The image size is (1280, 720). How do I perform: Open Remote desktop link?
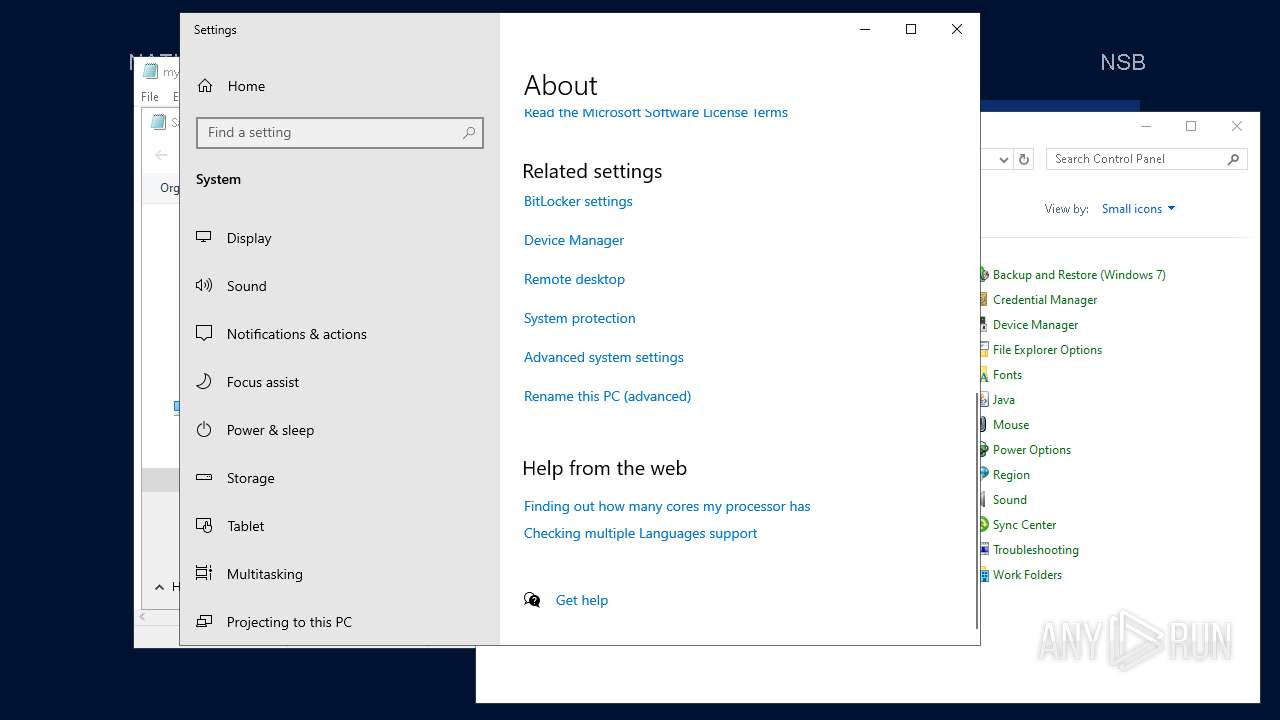(x=574, y=279)
